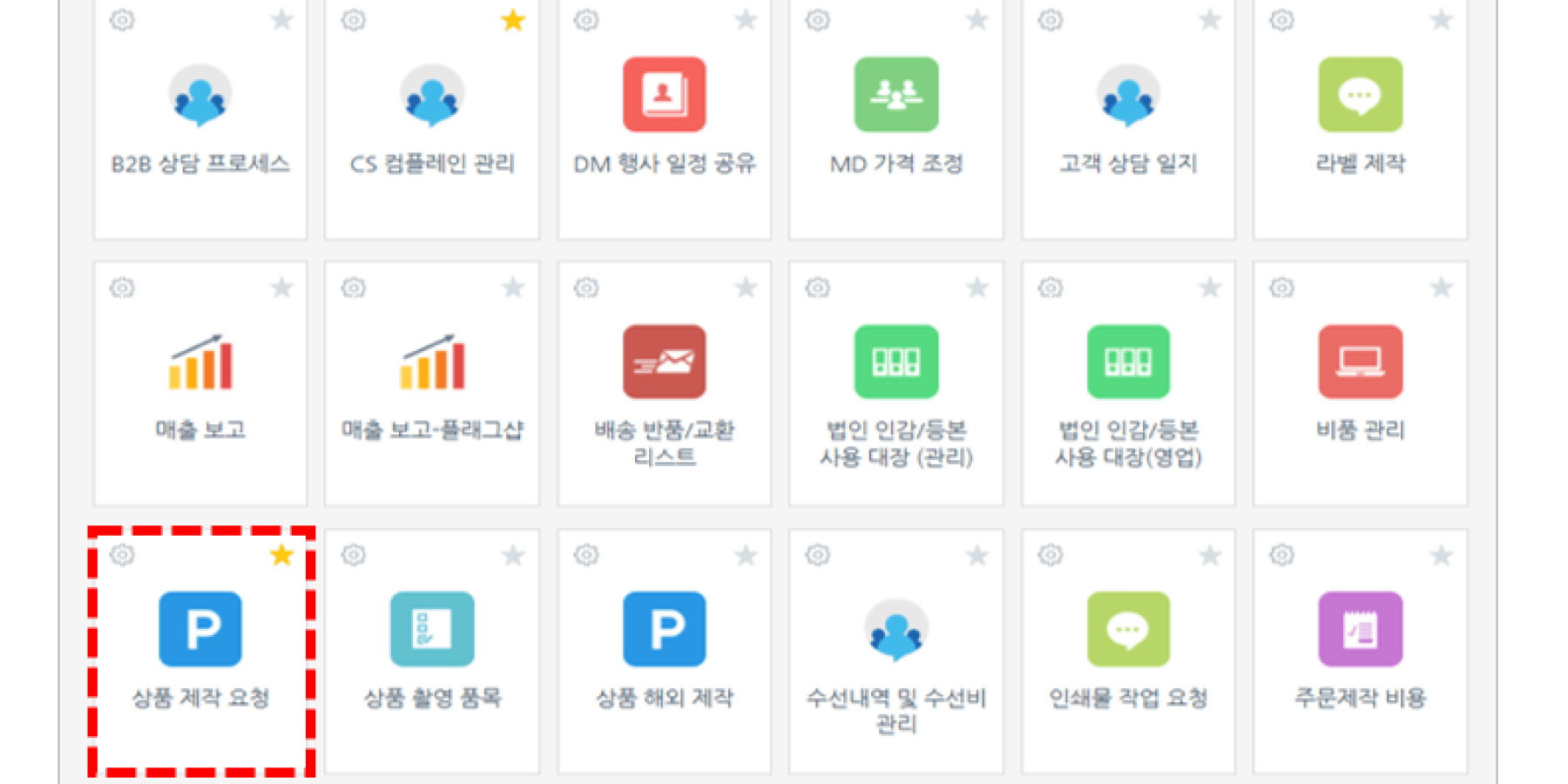Click the 인쇄물 작업 요청 label
The width and height of the screenshot is (1568, 784).
[1128, 698]
